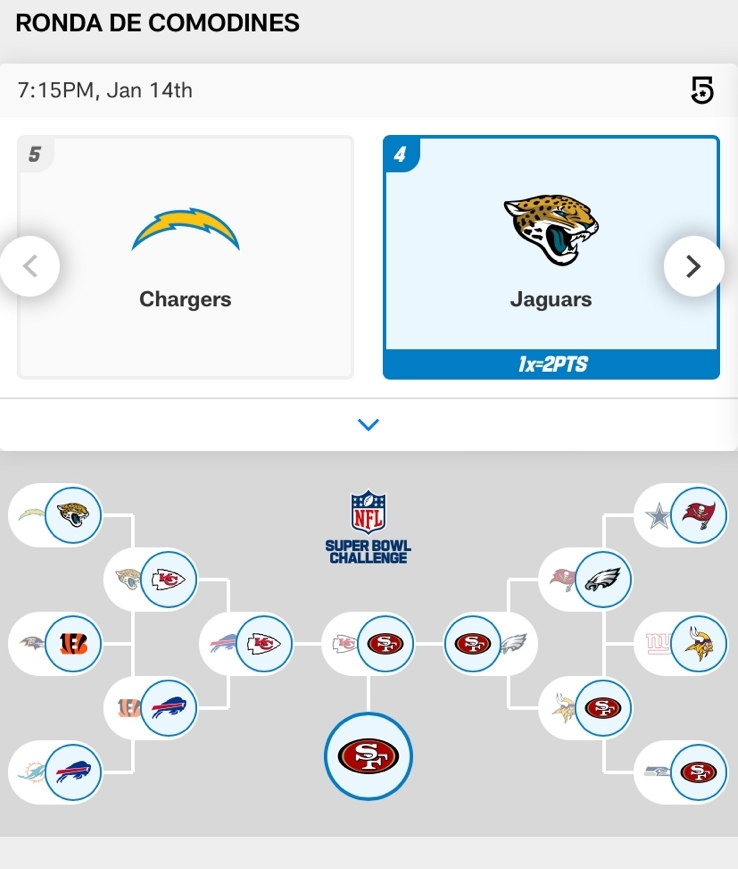The width and height of the screenshot is (738, 869).
Task: Expand matchup details with the down chevron
Action: pos(369,425)
